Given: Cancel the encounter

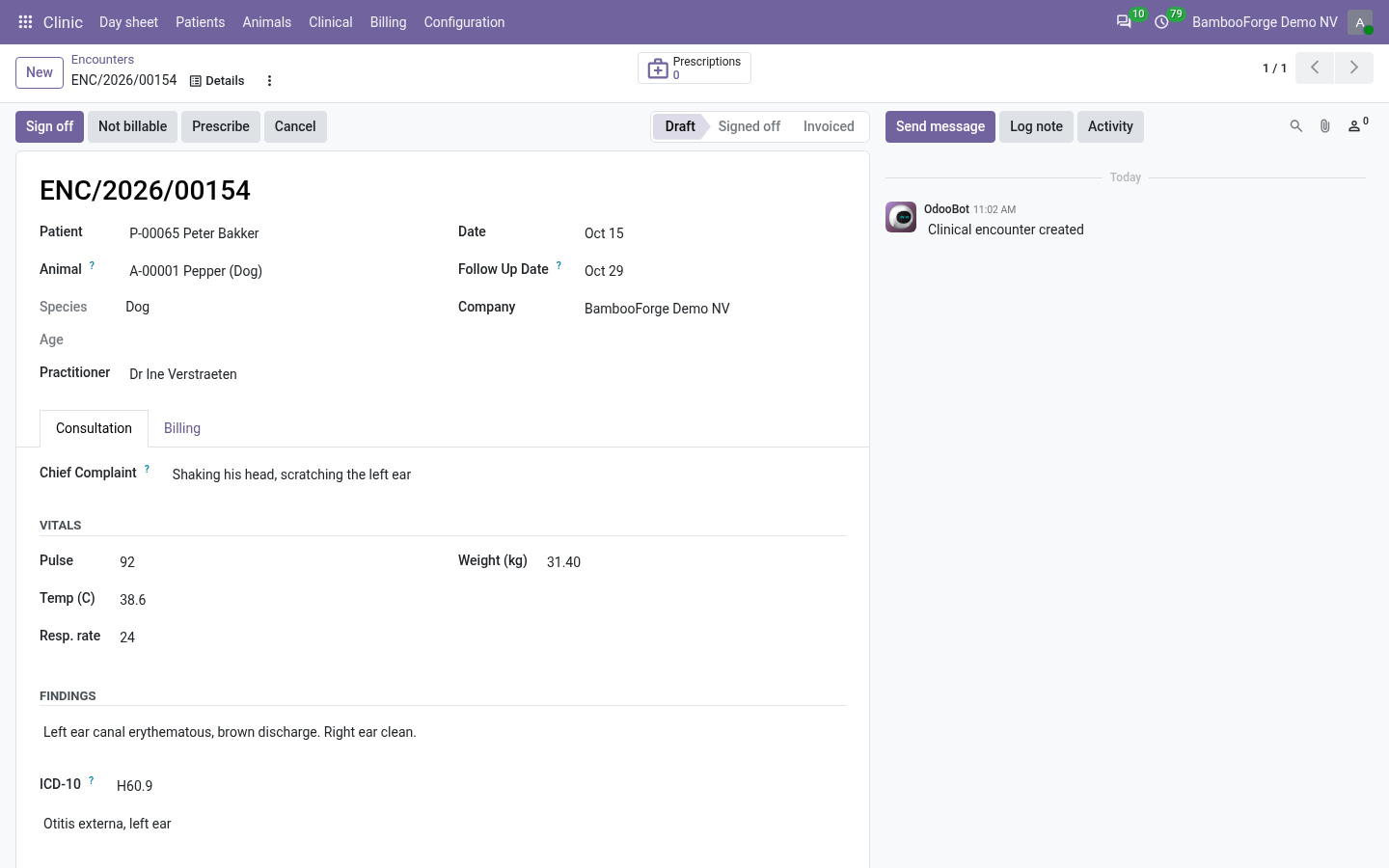Looking at the screenshot, I should coord(295,126).
